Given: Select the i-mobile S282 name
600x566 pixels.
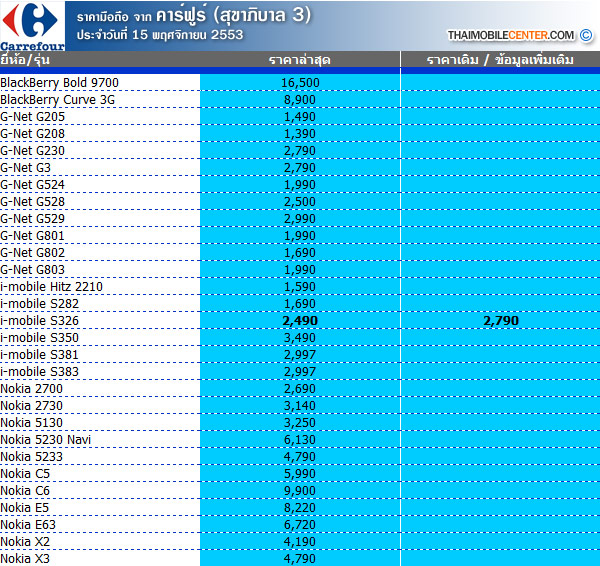Looking at the screenshot, I should tap(39, 303).
